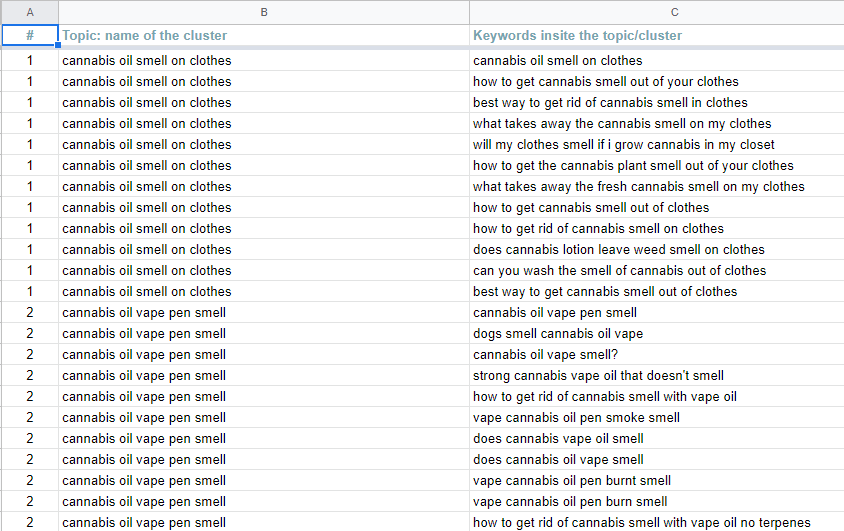Select cell 'vape cannabis oil pen burnt smell'
844x531 pixels.
[x=657, y=480]
